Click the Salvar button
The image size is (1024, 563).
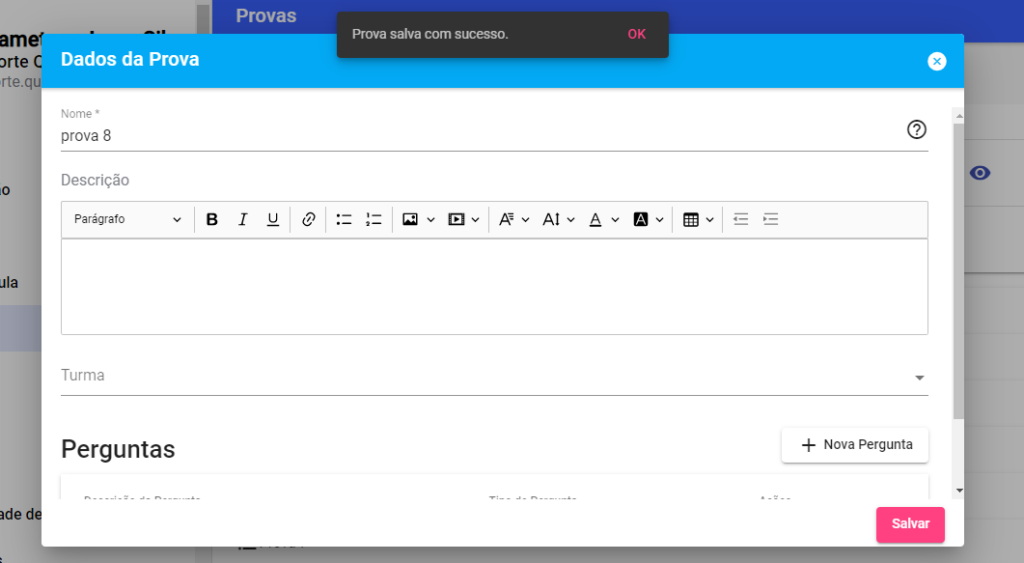coord(910,524)
